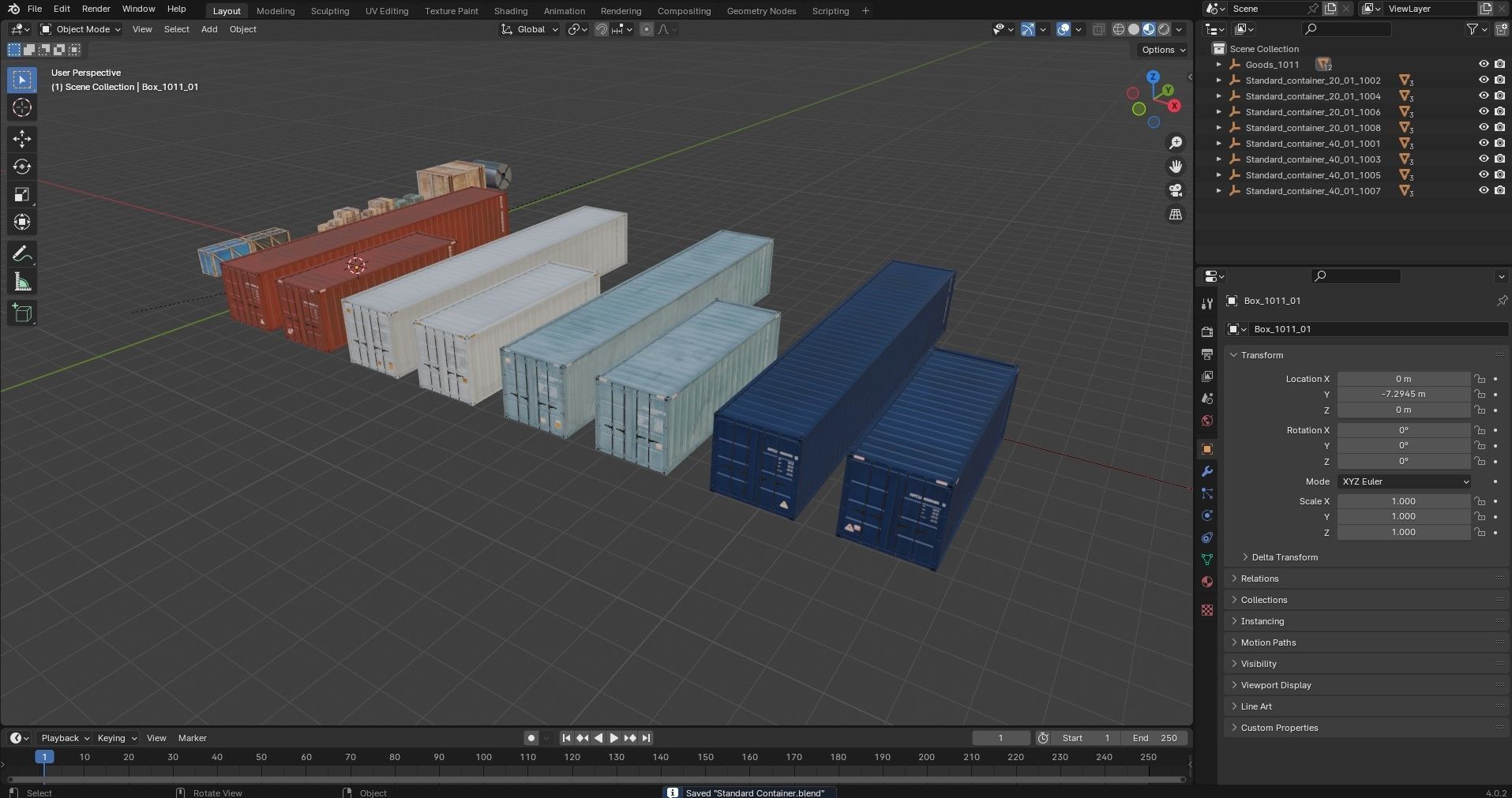Toggle camera view icon

tap(1176, 190)
